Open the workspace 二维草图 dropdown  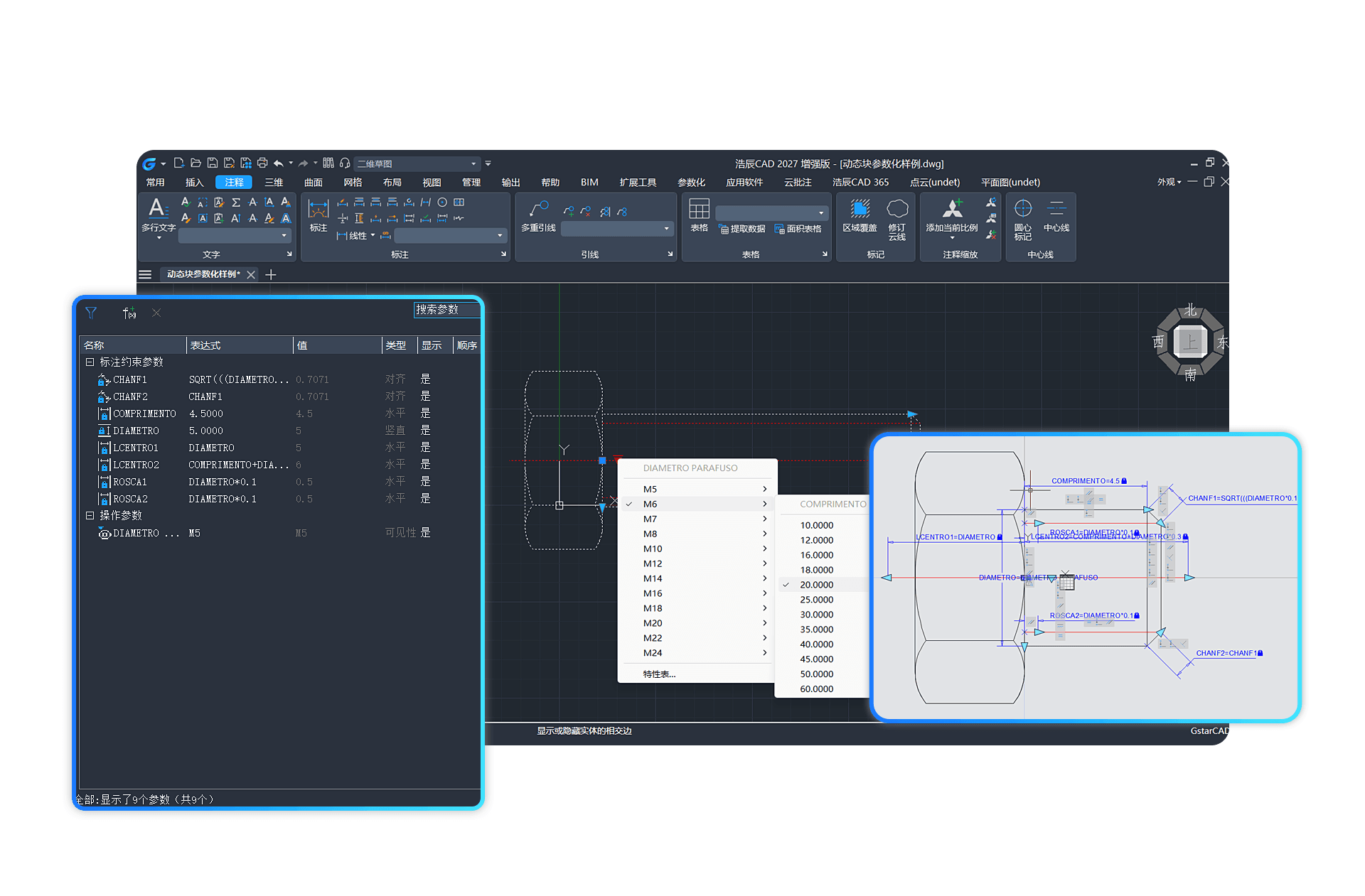coord(417,163)
